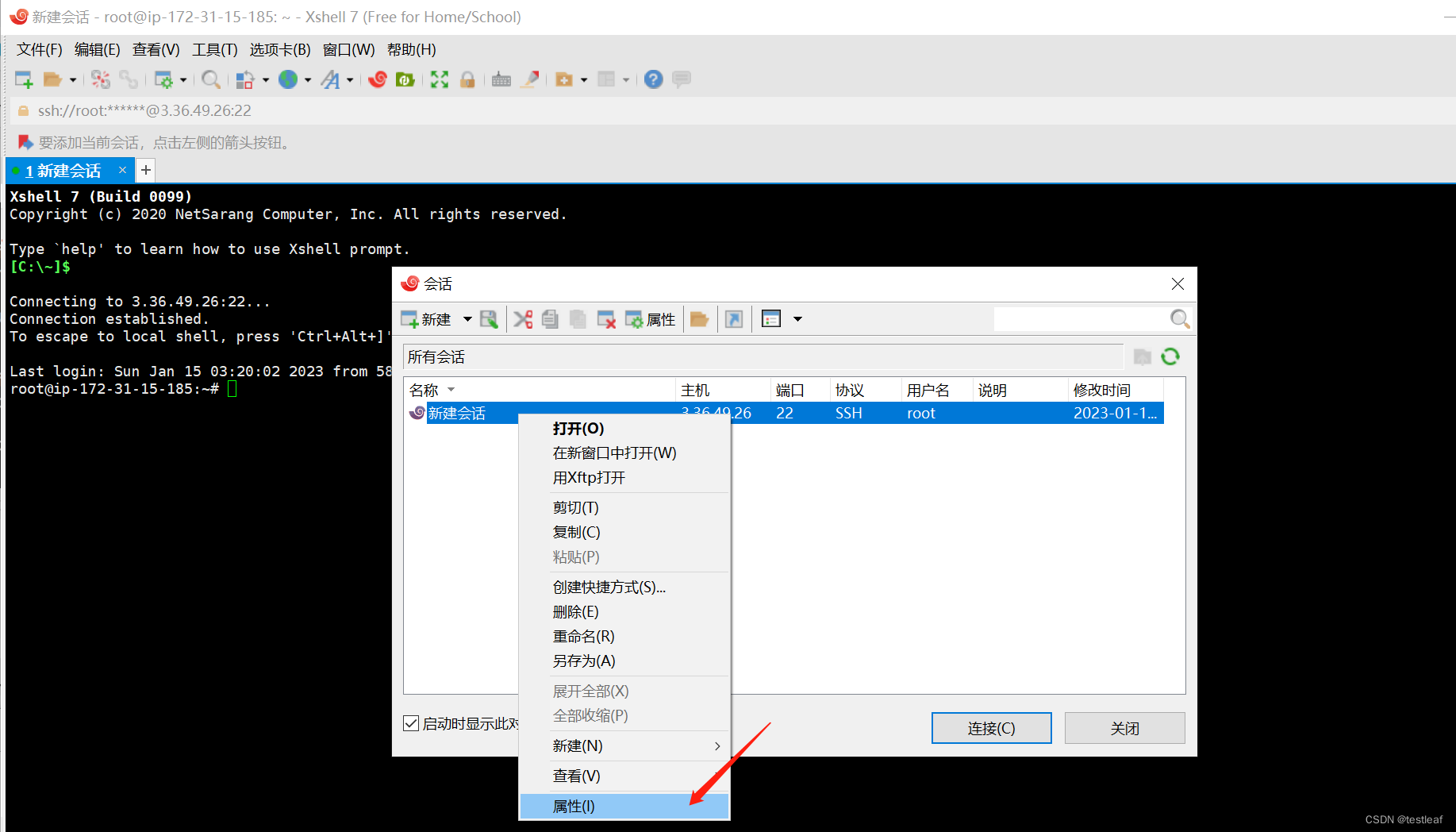1456x832 pixels.
Task: Click the magnifier Find icon in main toolbar
Action: (x=210, y=79)
